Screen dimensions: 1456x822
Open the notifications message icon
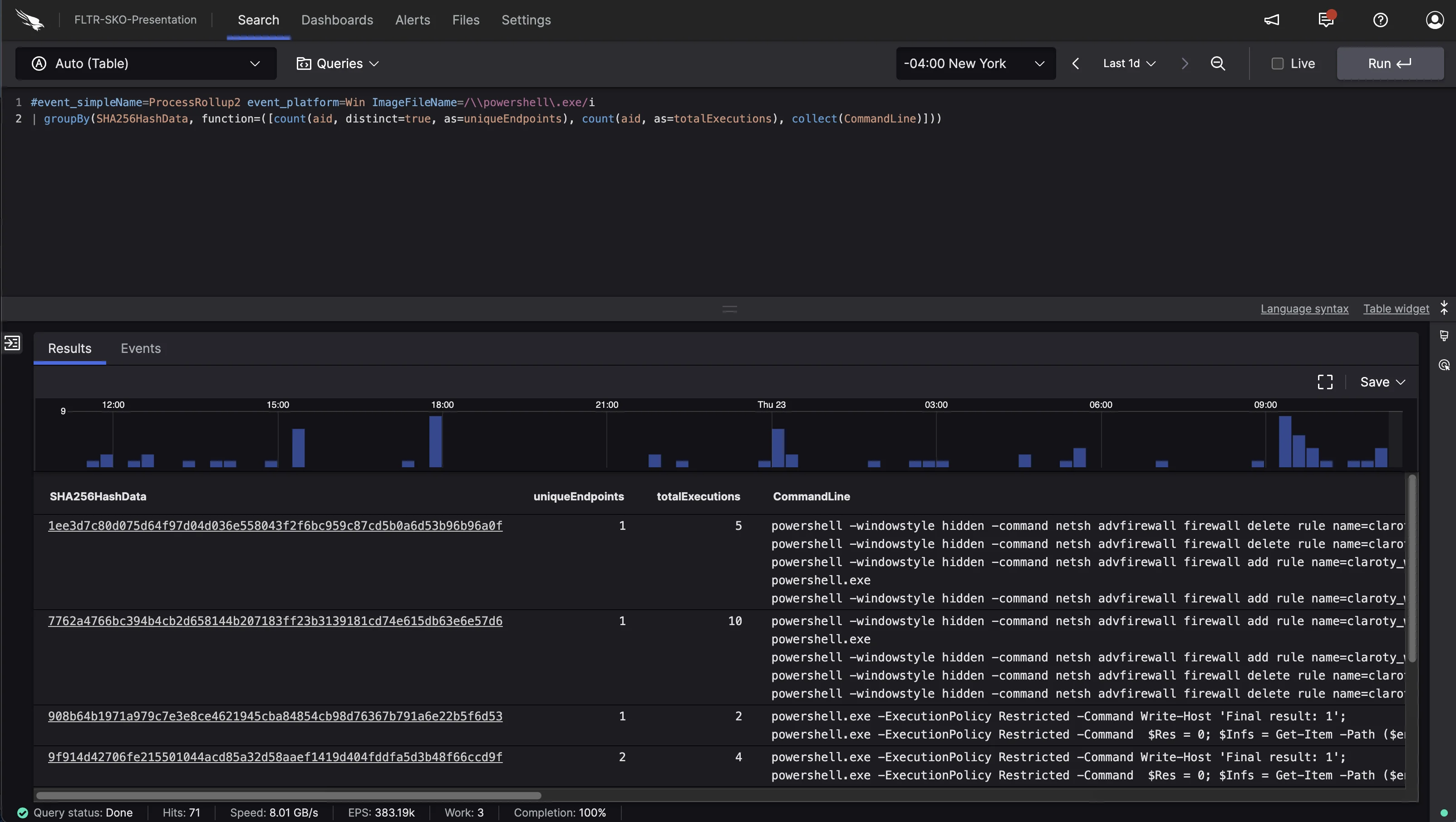[x=1326, y=20]
